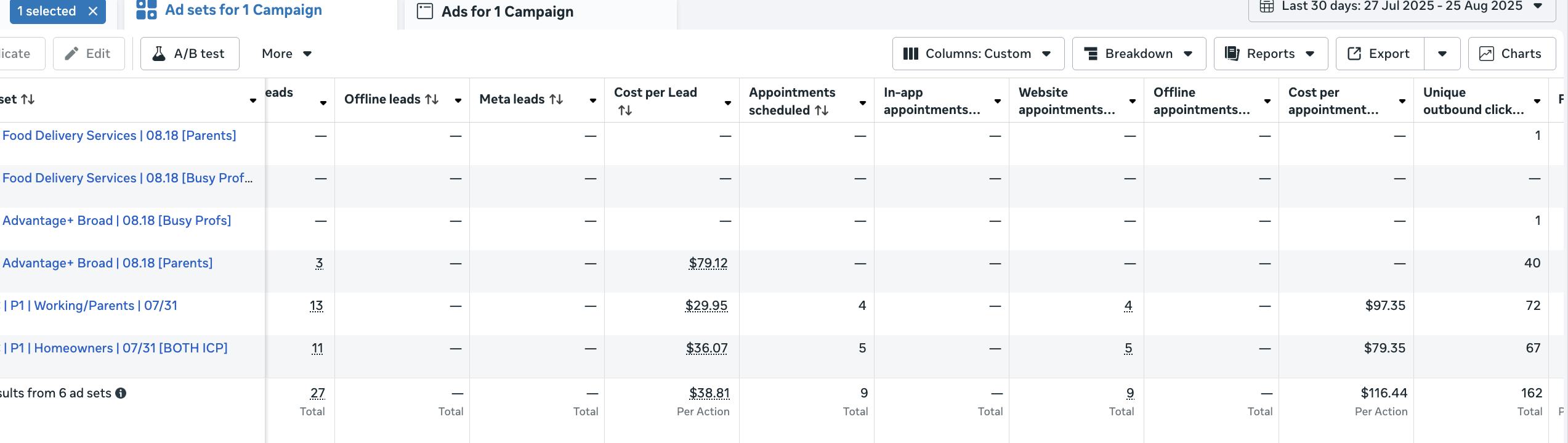Expand the More dropdown menu

286,54
